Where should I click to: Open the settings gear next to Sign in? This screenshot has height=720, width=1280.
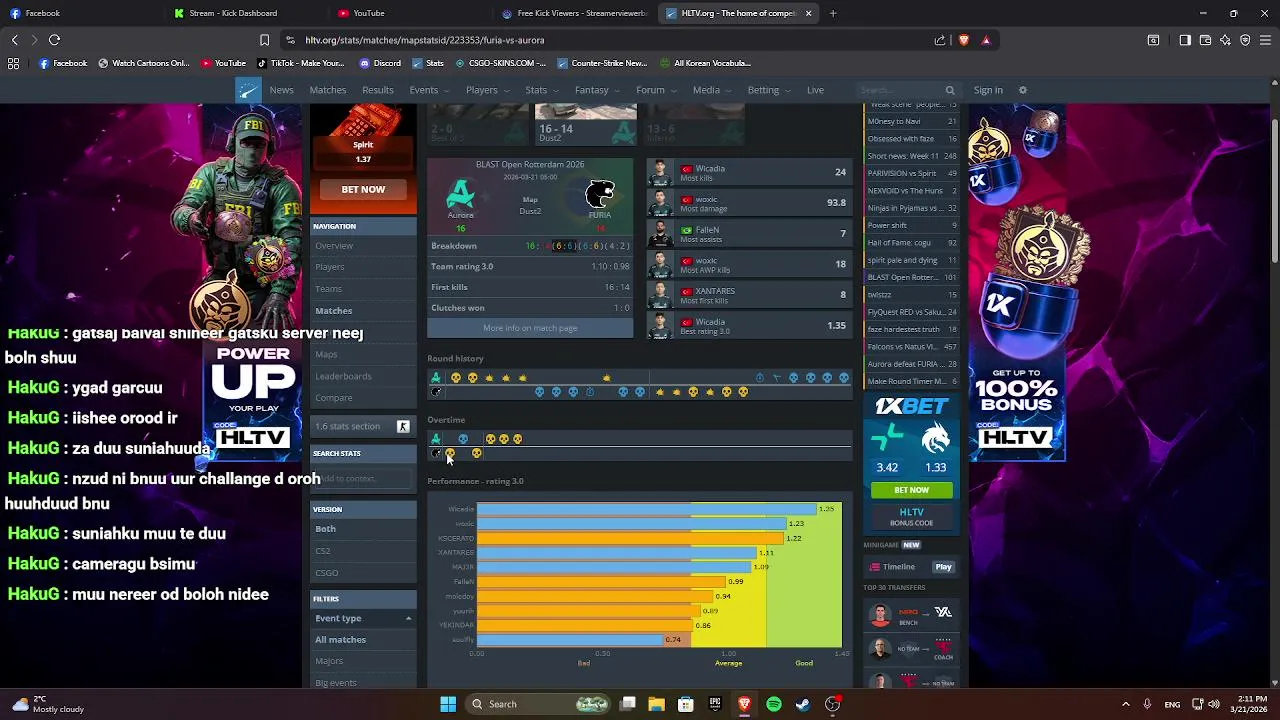[x=1022, y=90]
